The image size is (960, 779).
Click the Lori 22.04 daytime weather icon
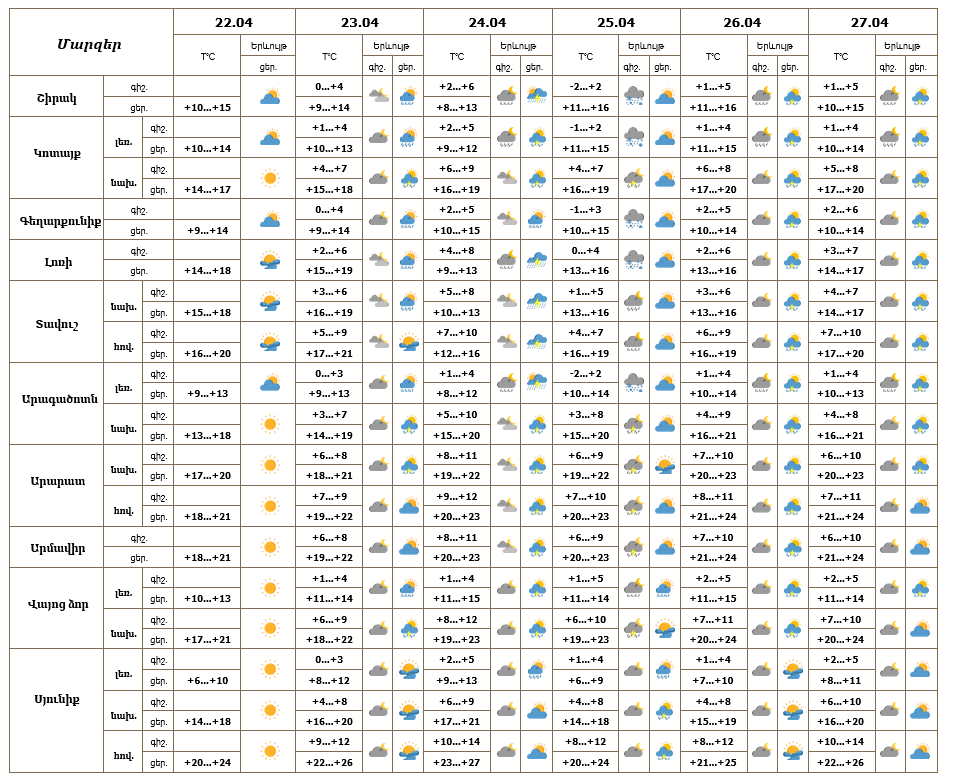pyautogui.click(x=269, y=261)
